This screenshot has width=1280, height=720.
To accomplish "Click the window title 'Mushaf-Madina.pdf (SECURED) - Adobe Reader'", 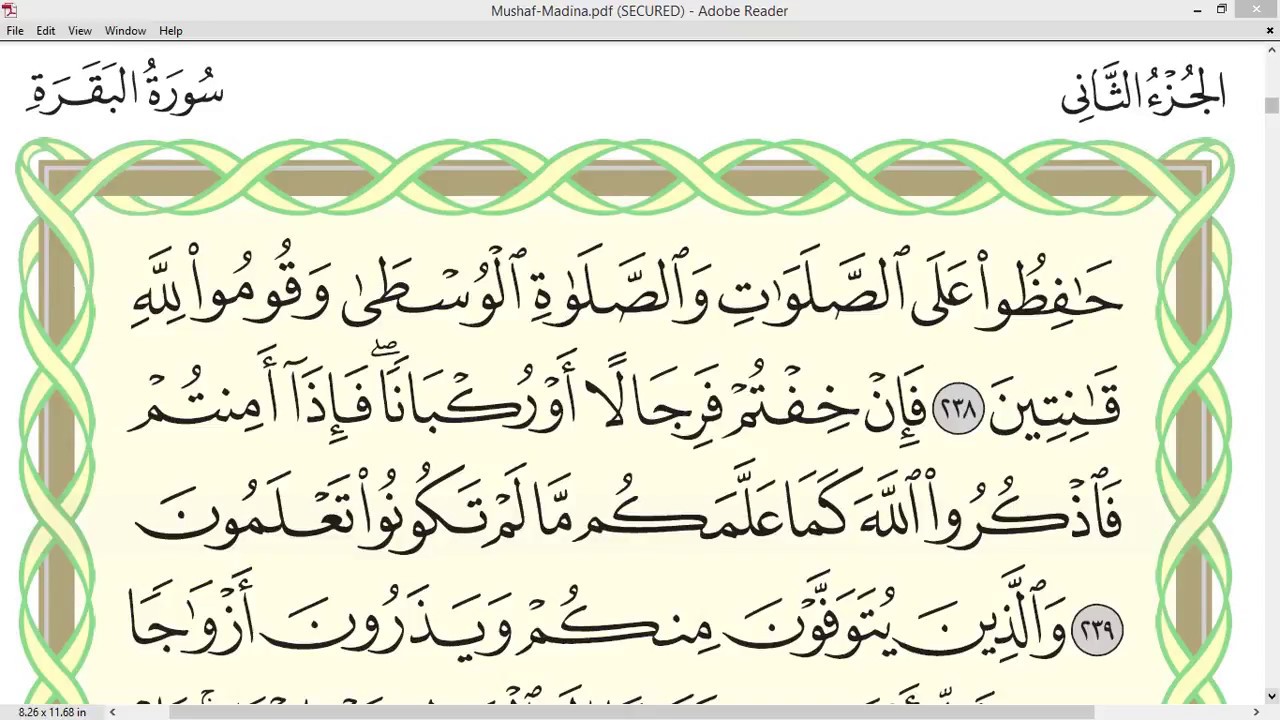I will click(x=639, y=11).
